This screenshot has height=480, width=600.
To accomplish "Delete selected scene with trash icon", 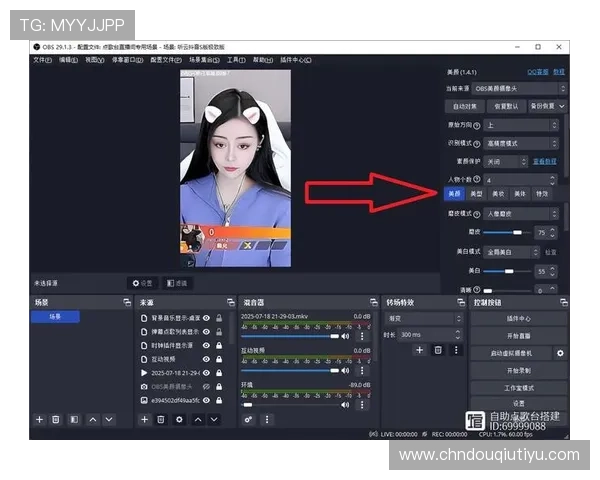I will (56, 420).
